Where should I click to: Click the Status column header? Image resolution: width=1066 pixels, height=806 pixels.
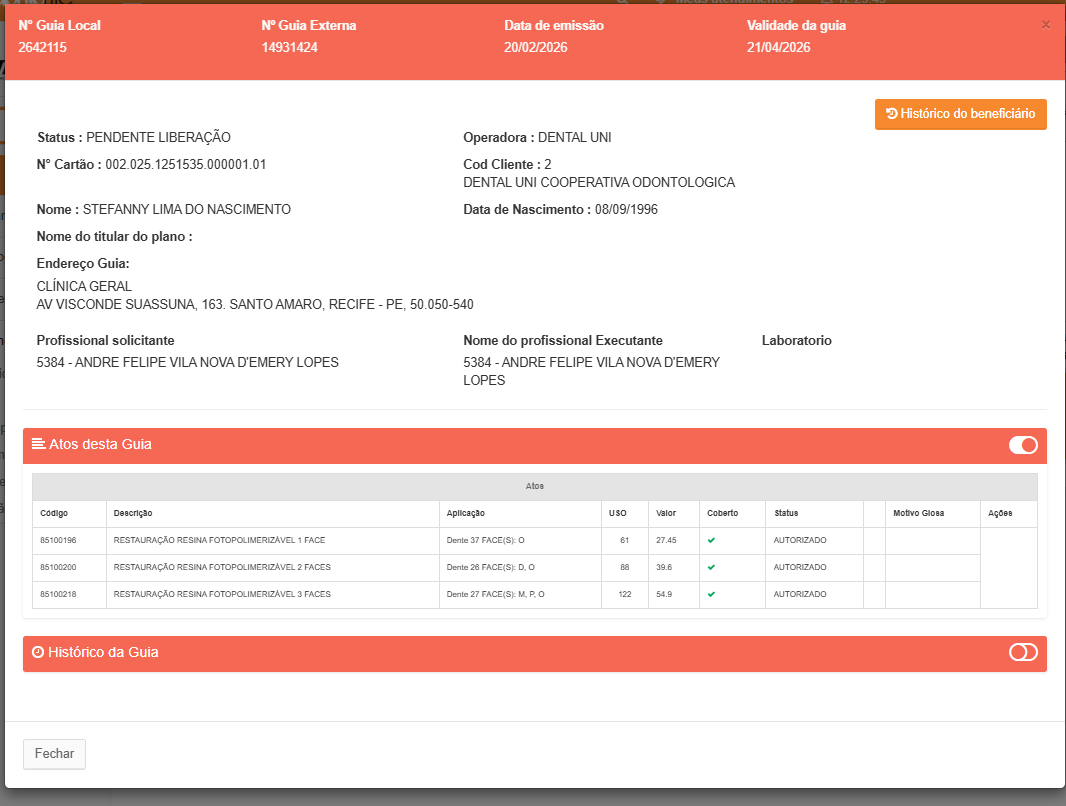[x=786, y=513]
